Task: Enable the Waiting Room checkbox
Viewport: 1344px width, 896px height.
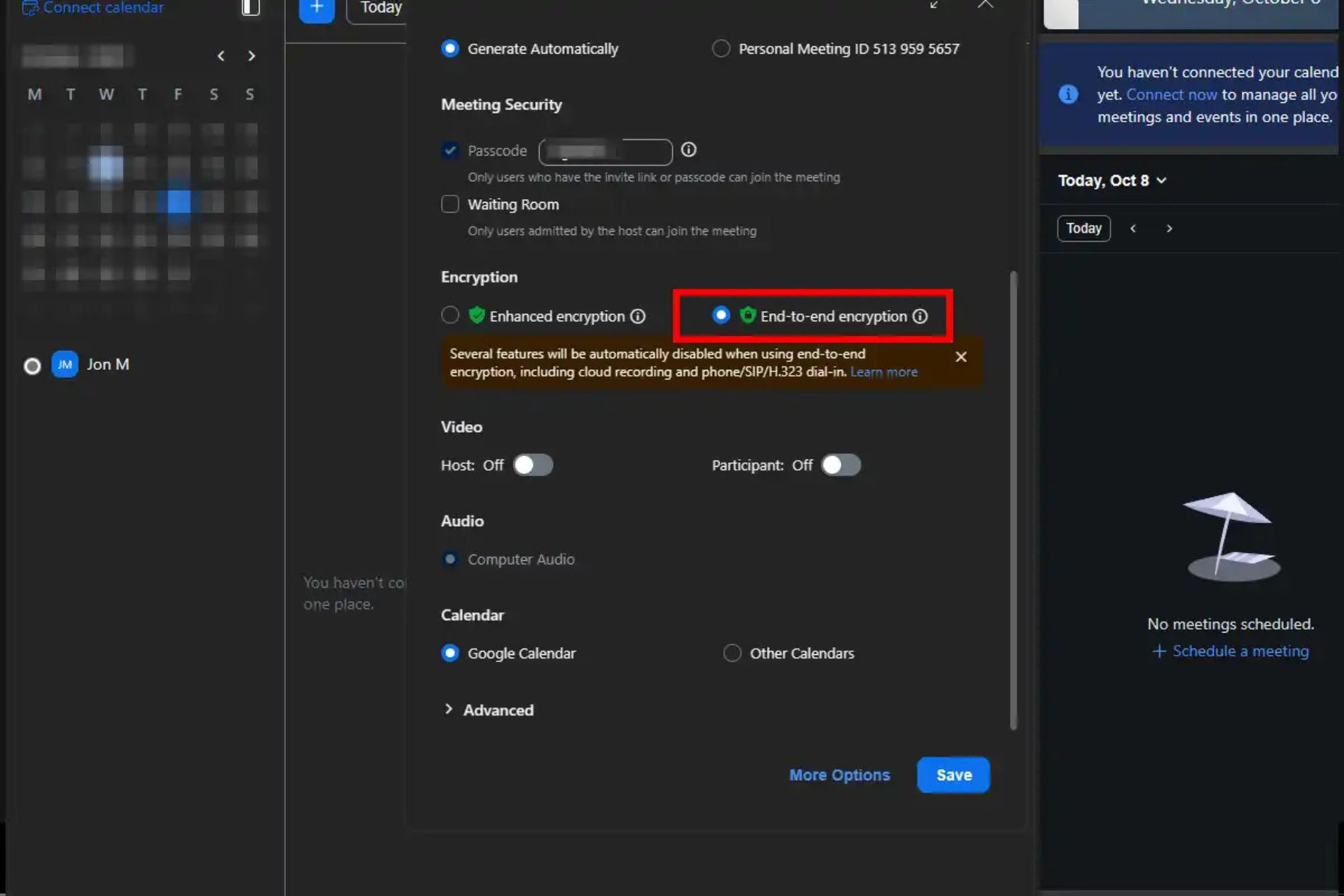Action: click(x=450, y=204)
